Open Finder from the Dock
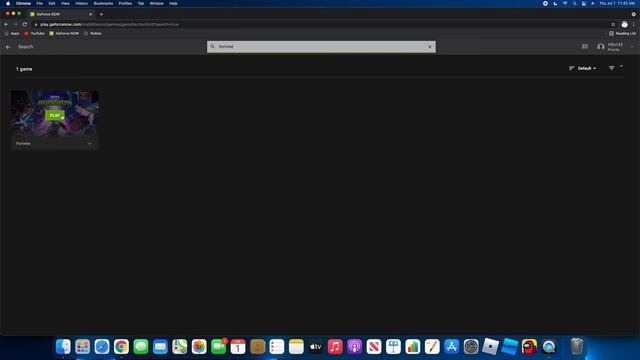 (x=63, y=347)
